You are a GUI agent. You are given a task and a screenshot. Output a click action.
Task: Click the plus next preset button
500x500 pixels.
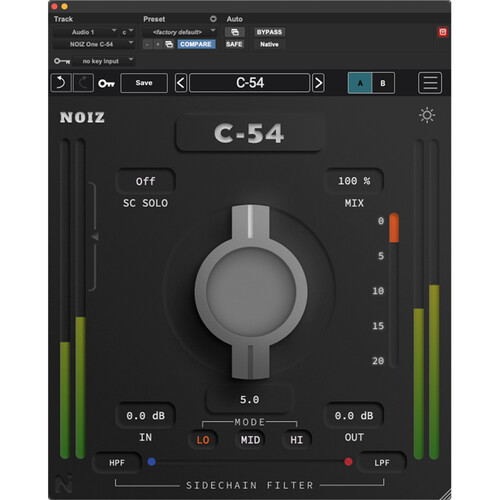[158, 44]
